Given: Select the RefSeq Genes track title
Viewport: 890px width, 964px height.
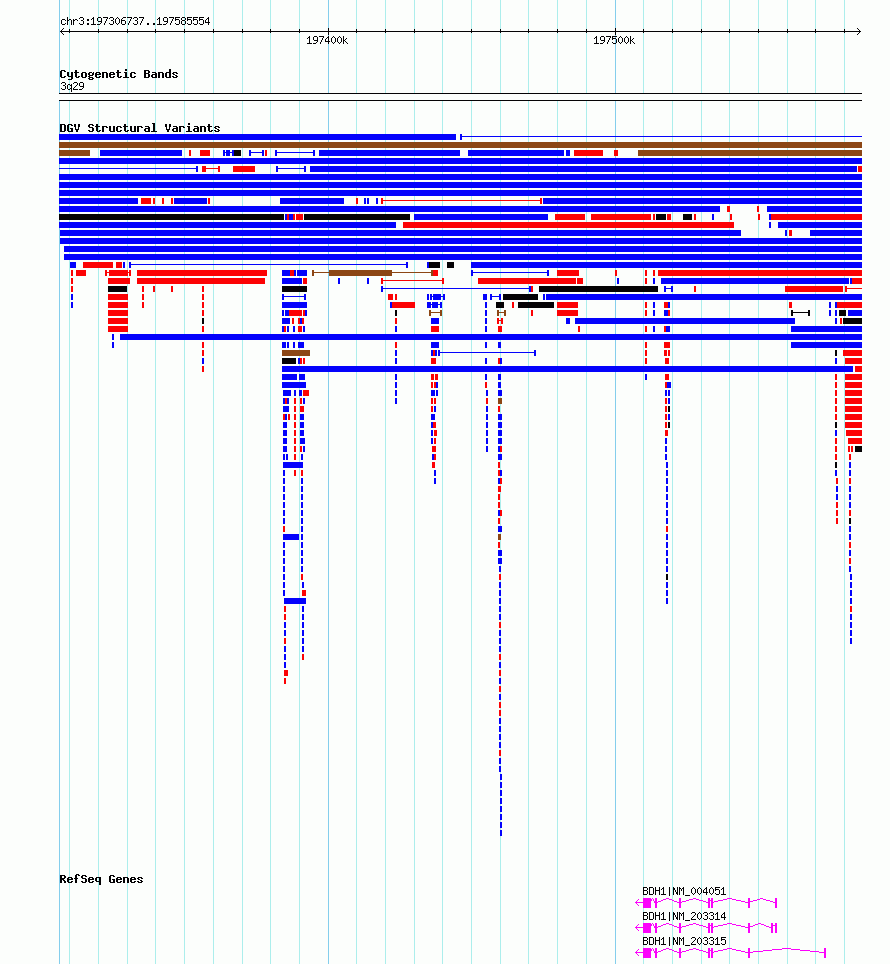Looking at the screenshot, I should (x=101, y=879).
